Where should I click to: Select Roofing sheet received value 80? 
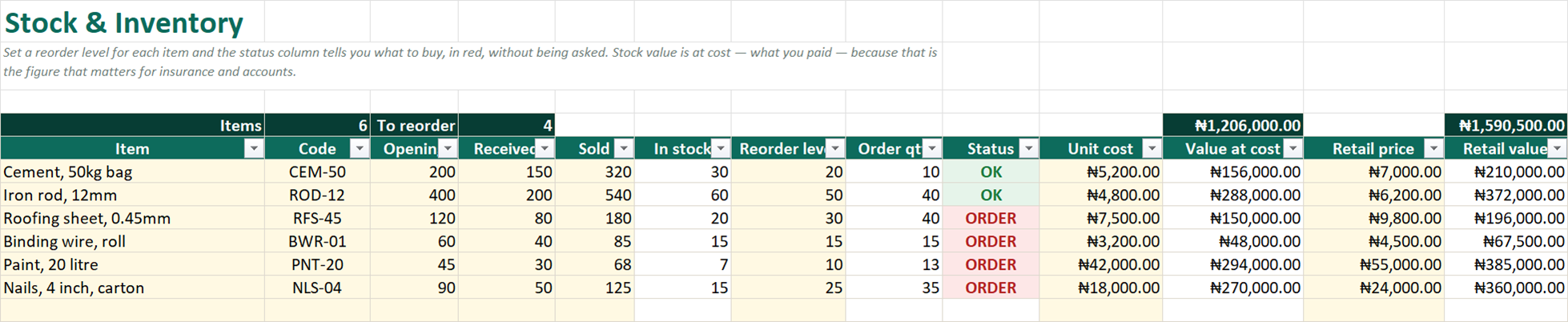[506, 218]
